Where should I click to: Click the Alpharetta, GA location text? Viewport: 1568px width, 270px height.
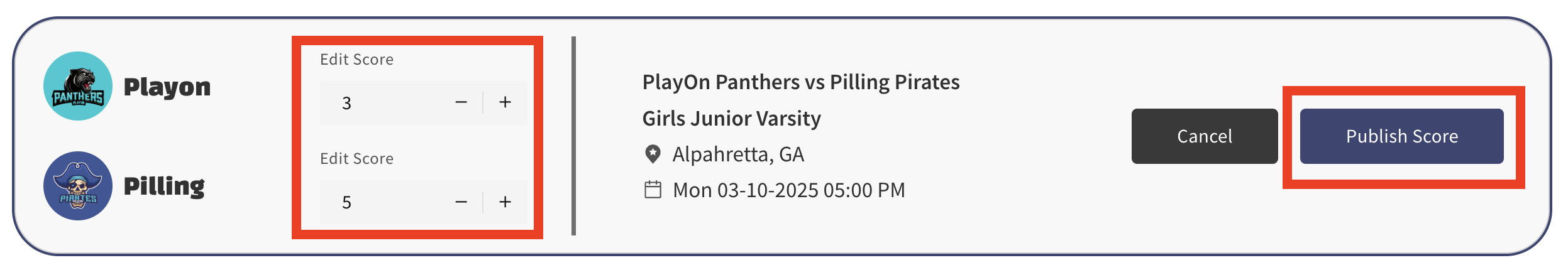738,154
